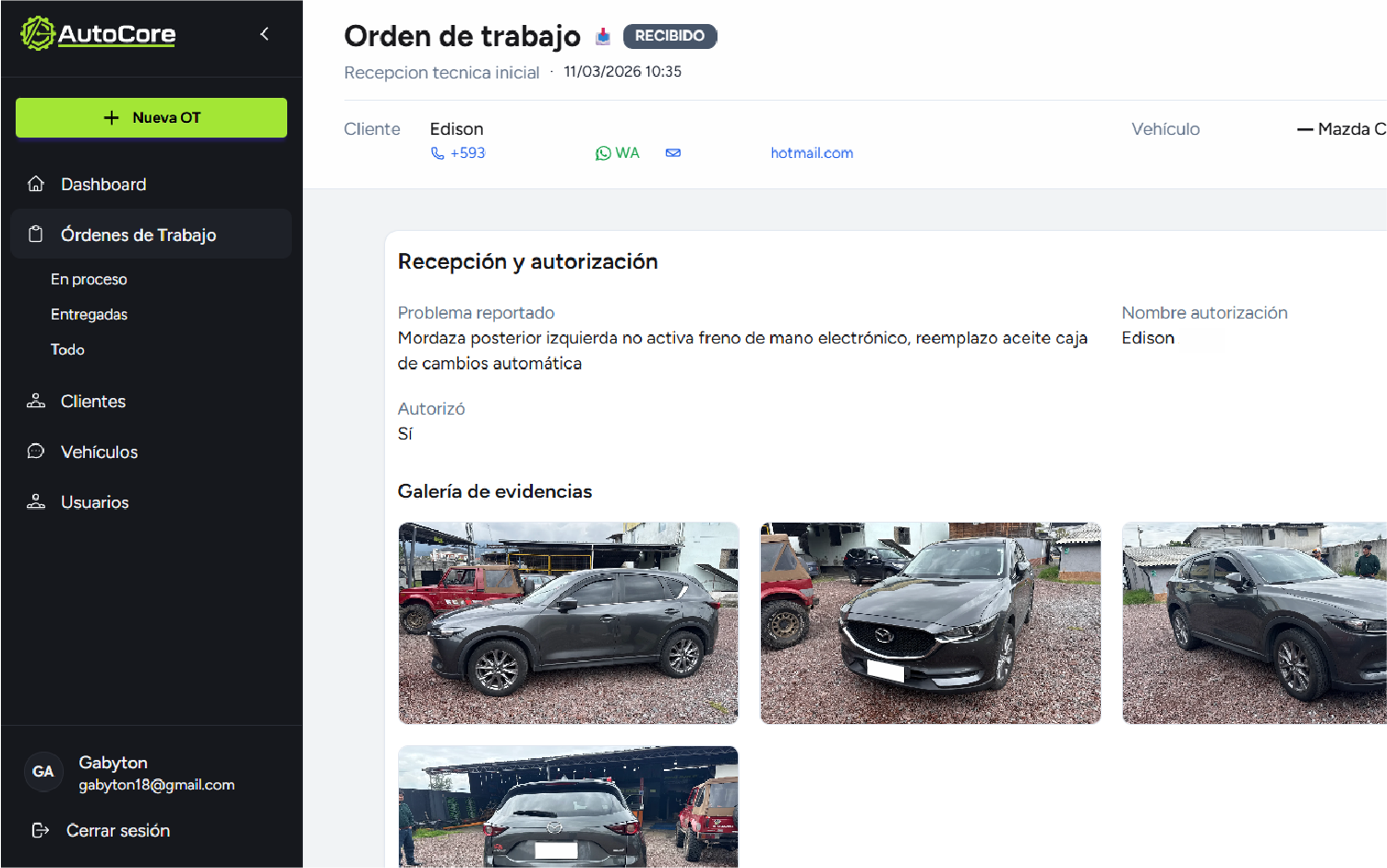Go to the Vehículos page
The height and width of the screenshot is (868, 1387).
[x=151, y=452]
